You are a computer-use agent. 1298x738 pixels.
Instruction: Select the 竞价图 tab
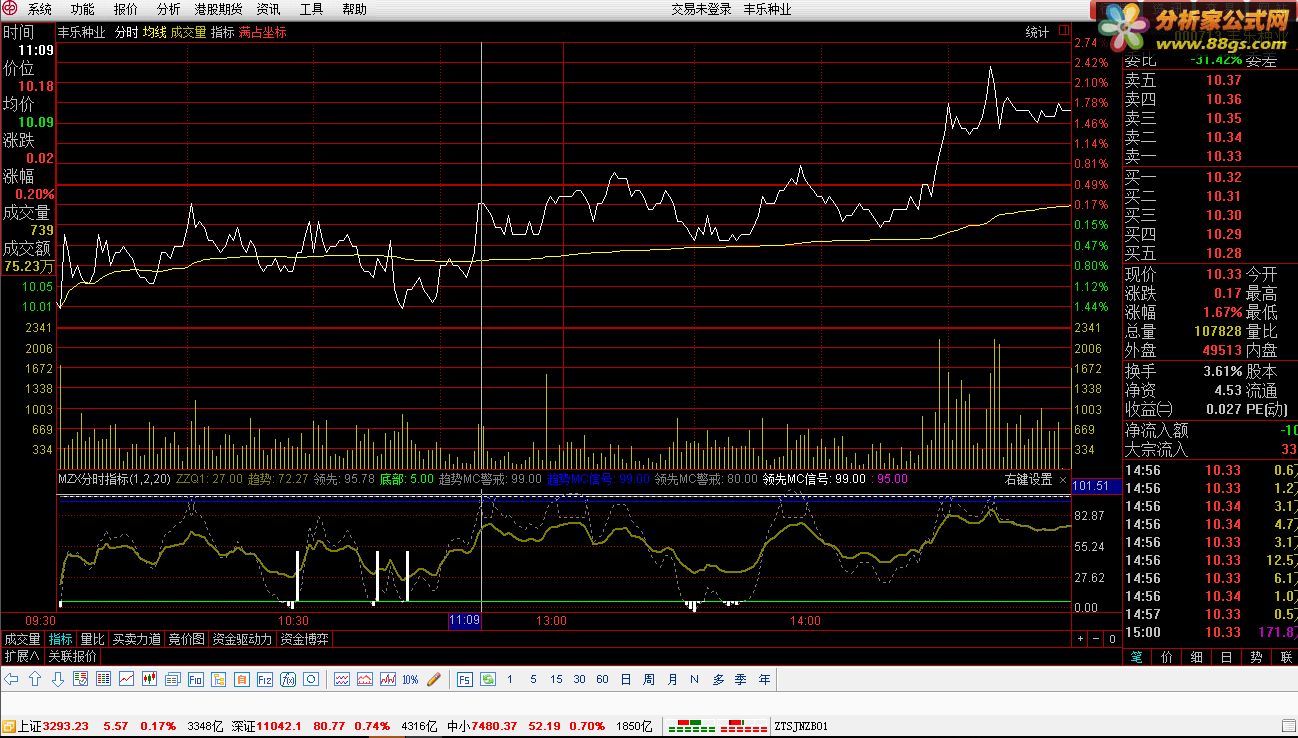point(186,639)
